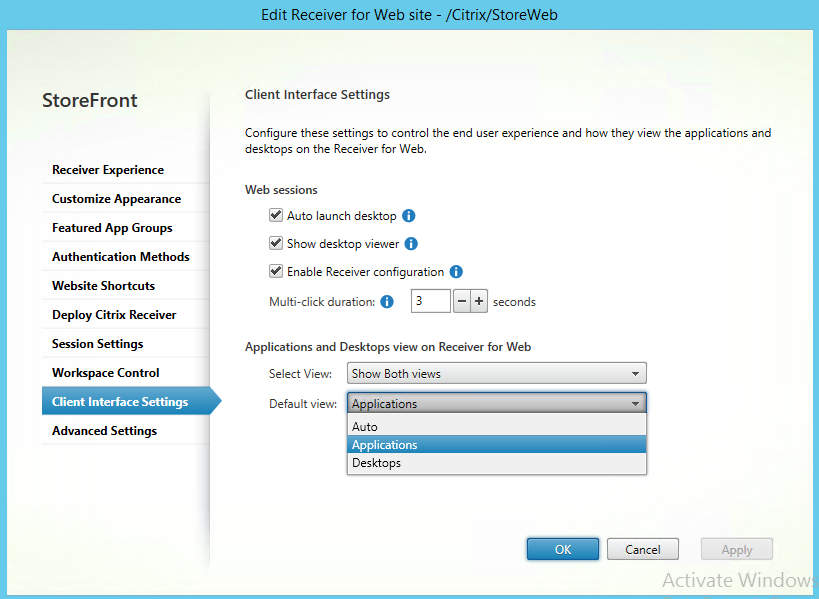Image resolution: width=819 pixels, height=599 pixels.
Task: Disable Enable Receiver configuration checkbox
Action: pos(276,272)
